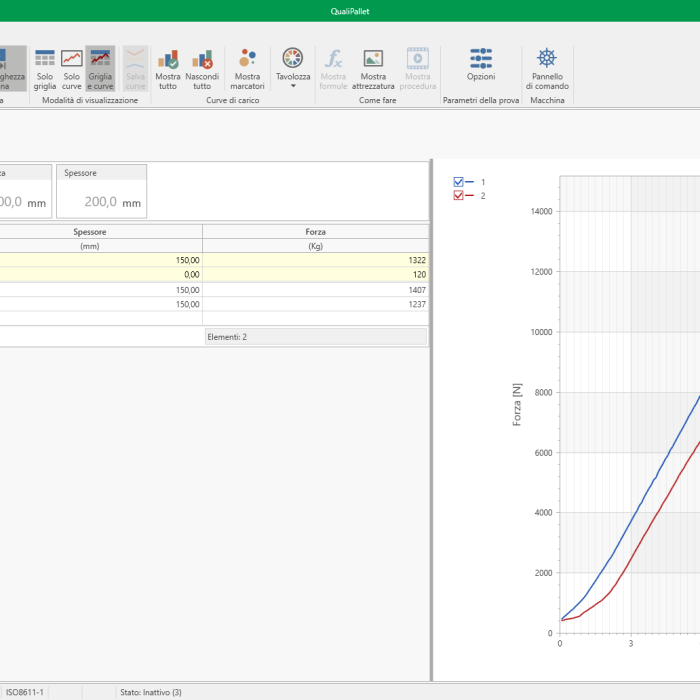Screen dimensions: 700x700
Task: Switch to Solo griglia view
Action: coord(45,68)
